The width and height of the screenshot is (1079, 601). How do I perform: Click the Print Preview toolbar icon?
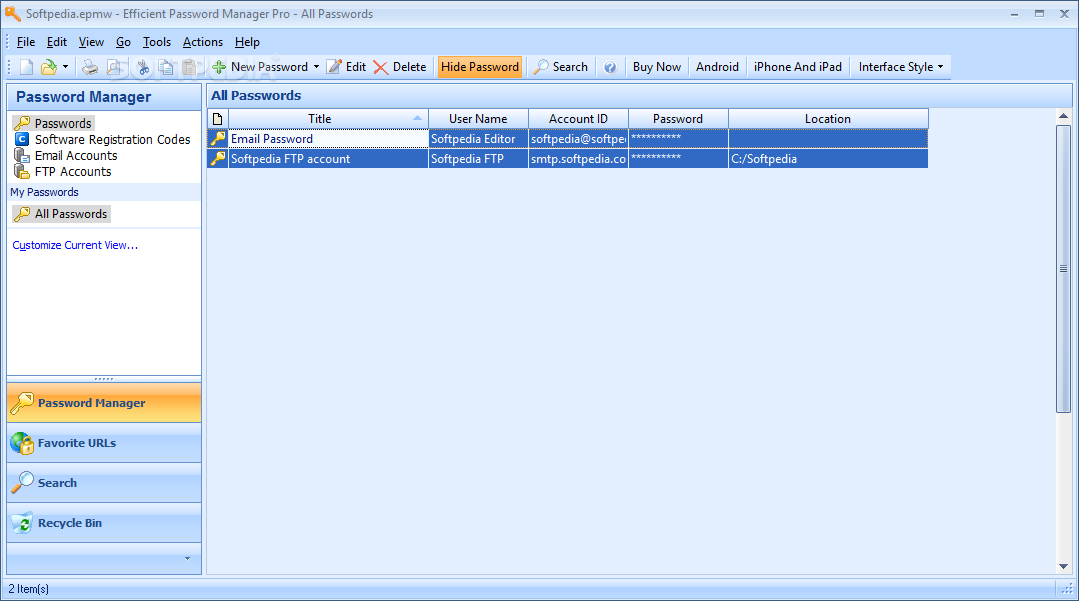tap(114, 67)
